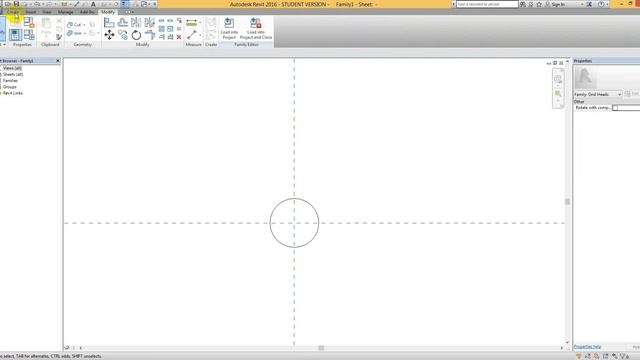Click the Offset tool icon

pyautogui.click(x=123, y=22)
